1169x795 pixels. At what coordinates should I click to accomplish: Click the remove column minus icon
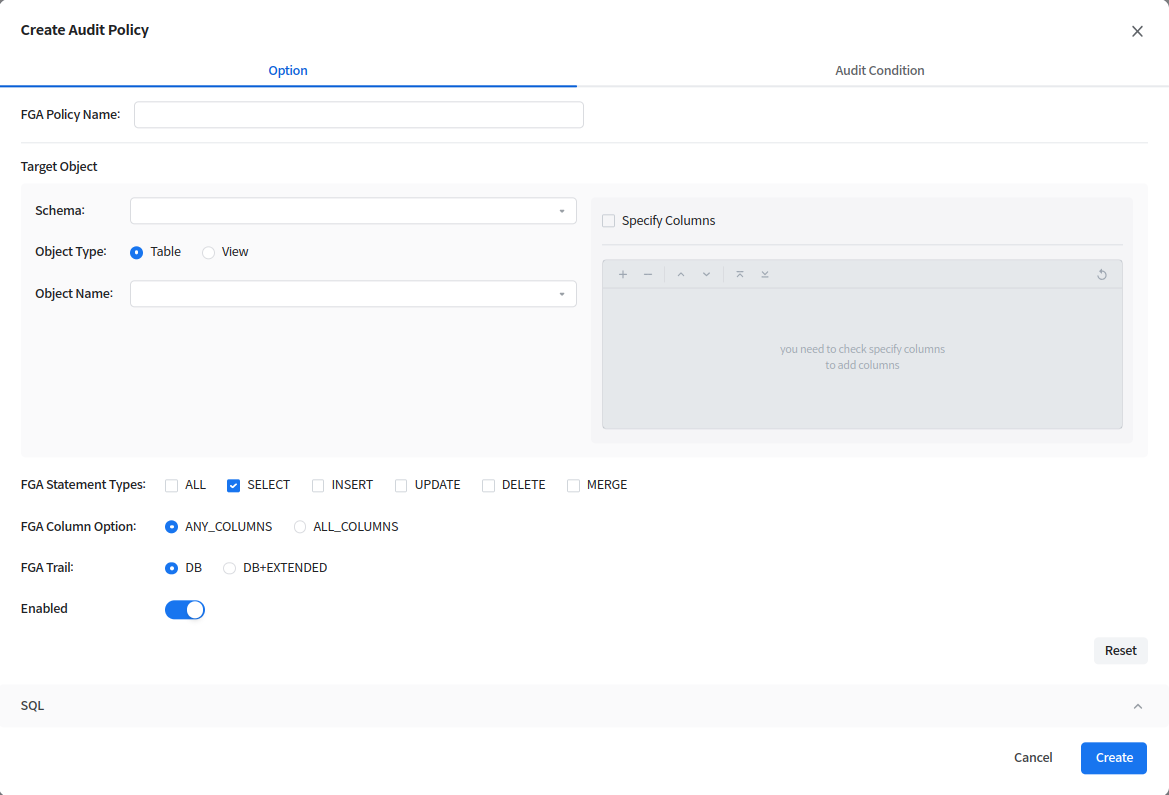648,274
